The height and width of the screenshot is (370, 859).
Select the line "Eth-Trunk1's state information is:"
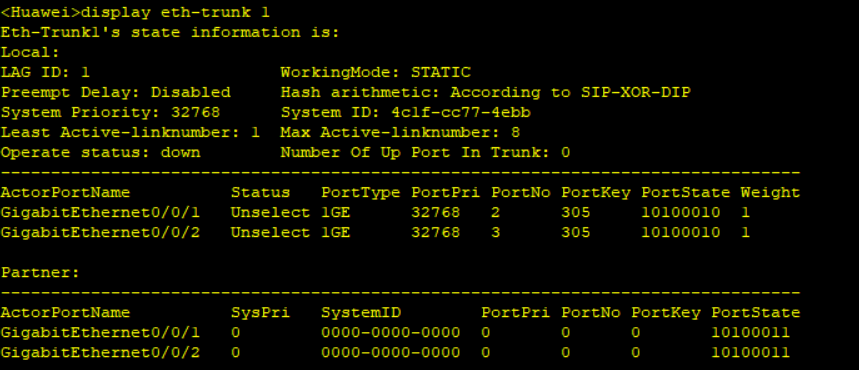click(170, 32)
